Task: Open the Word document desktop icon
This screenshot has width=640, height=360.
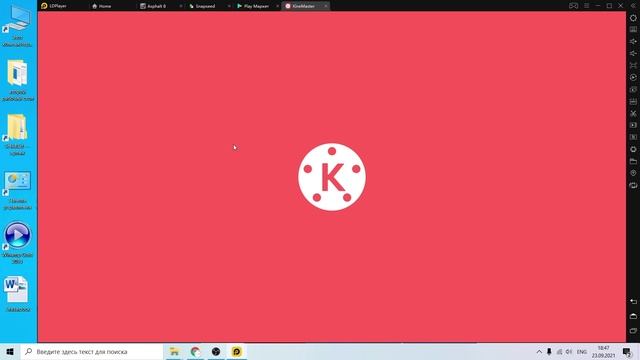Action: tap(17, 294)
